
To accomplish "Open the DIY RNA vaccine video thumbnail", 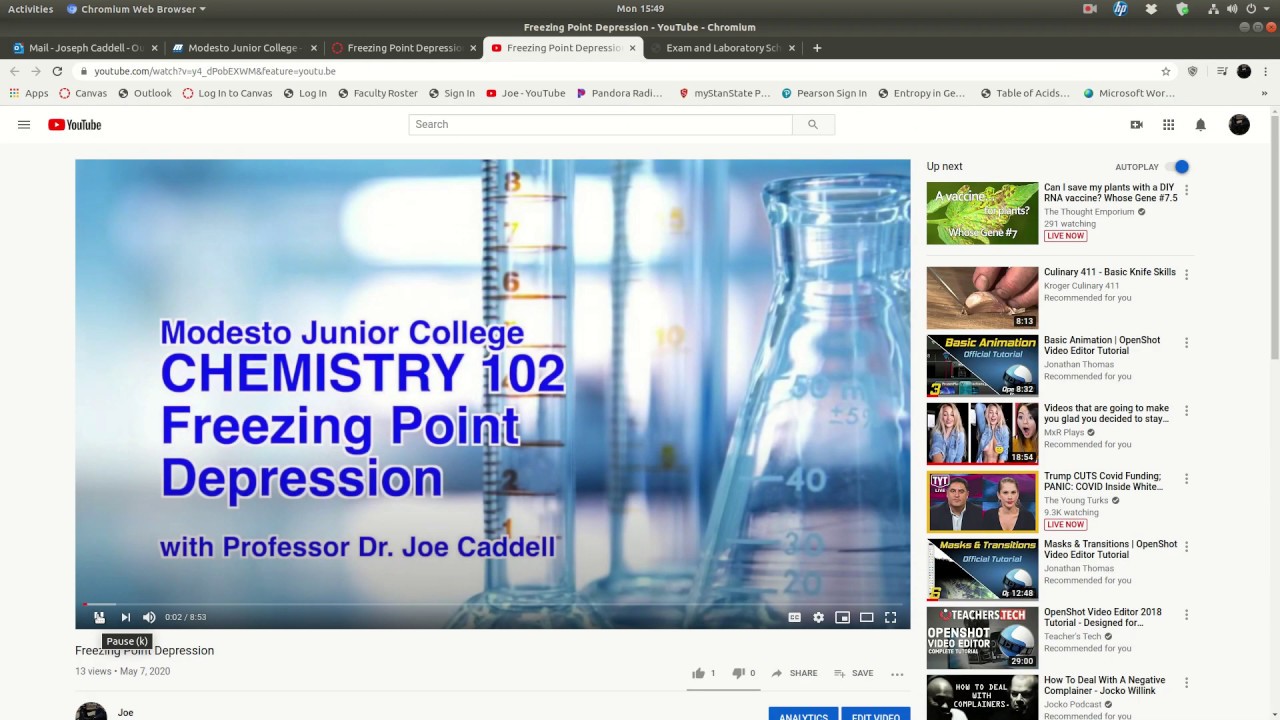I will [x=982, y=213].
